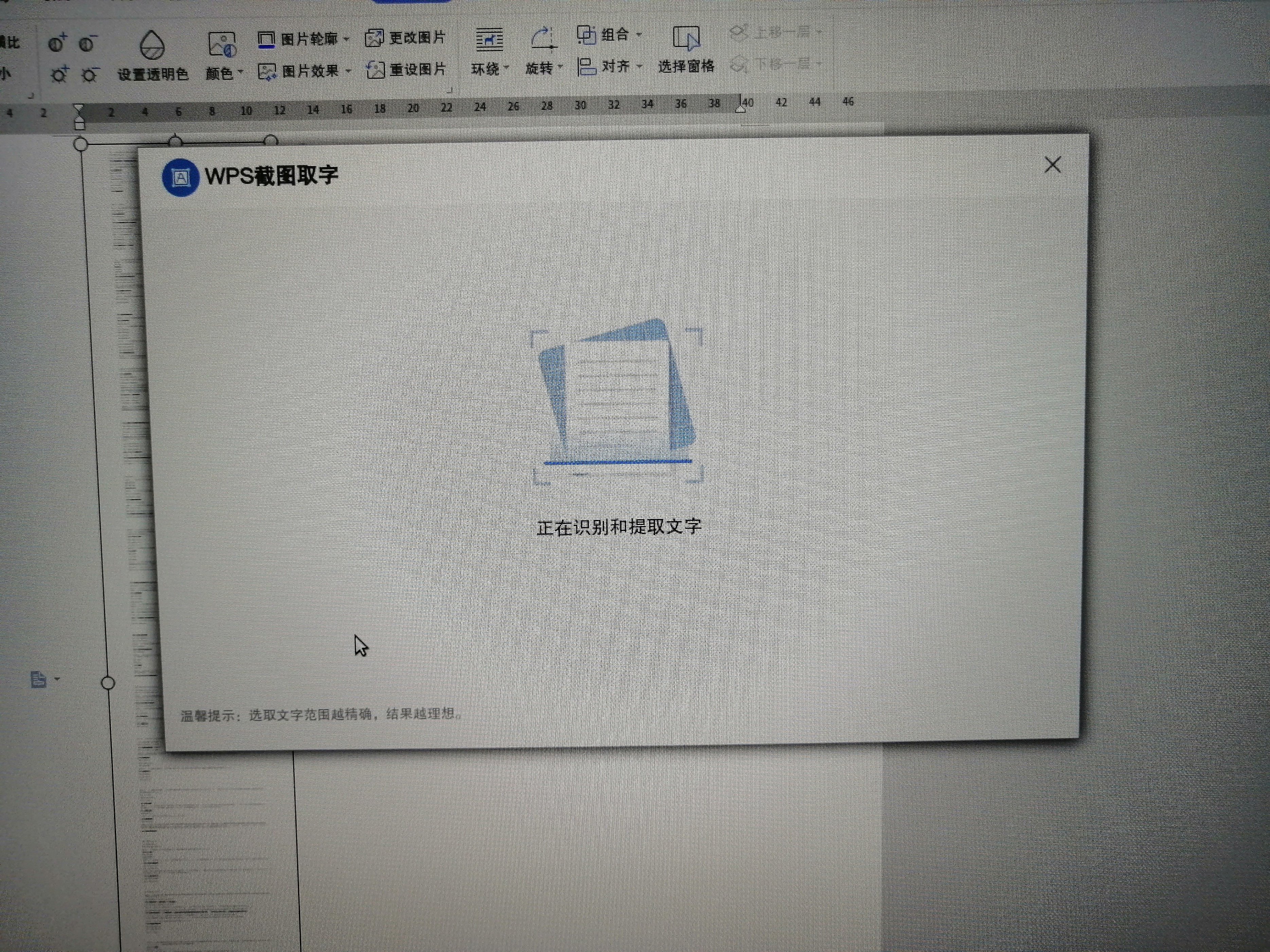
Task: Click the 组合 group icon
Action: [x=586, y=35]
